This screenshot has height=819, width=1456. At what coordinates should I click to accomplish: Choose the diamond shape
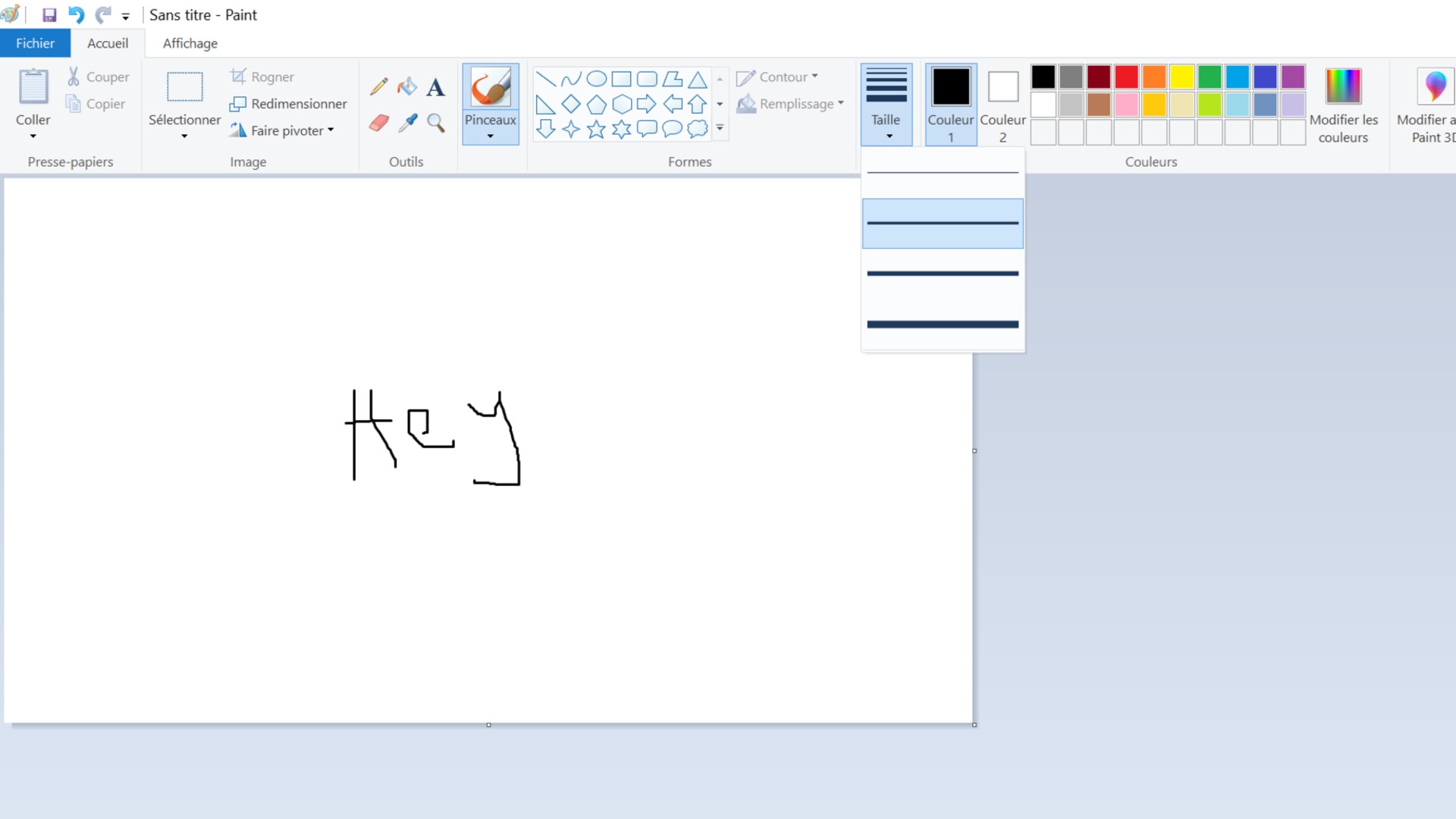(x=571, y=104)
